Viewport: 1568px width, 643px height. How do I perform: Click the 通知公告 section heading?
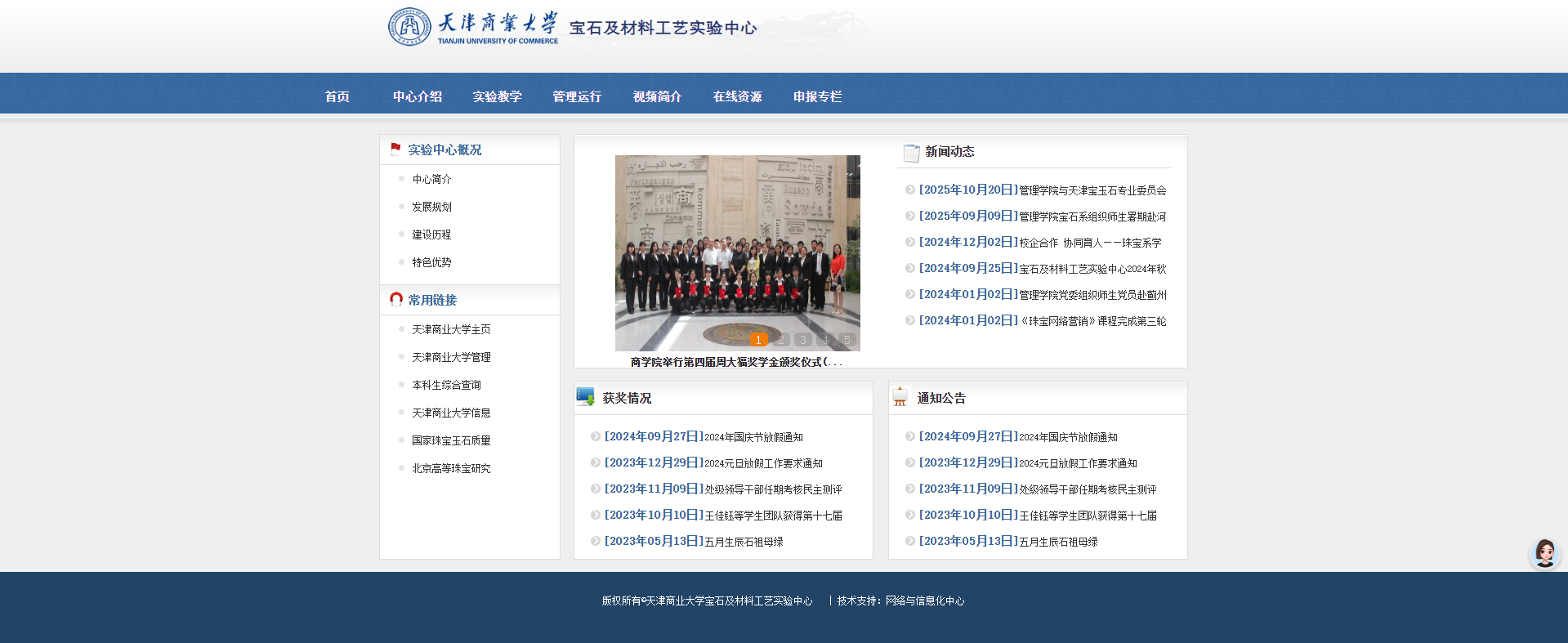[x=941, y=398]
